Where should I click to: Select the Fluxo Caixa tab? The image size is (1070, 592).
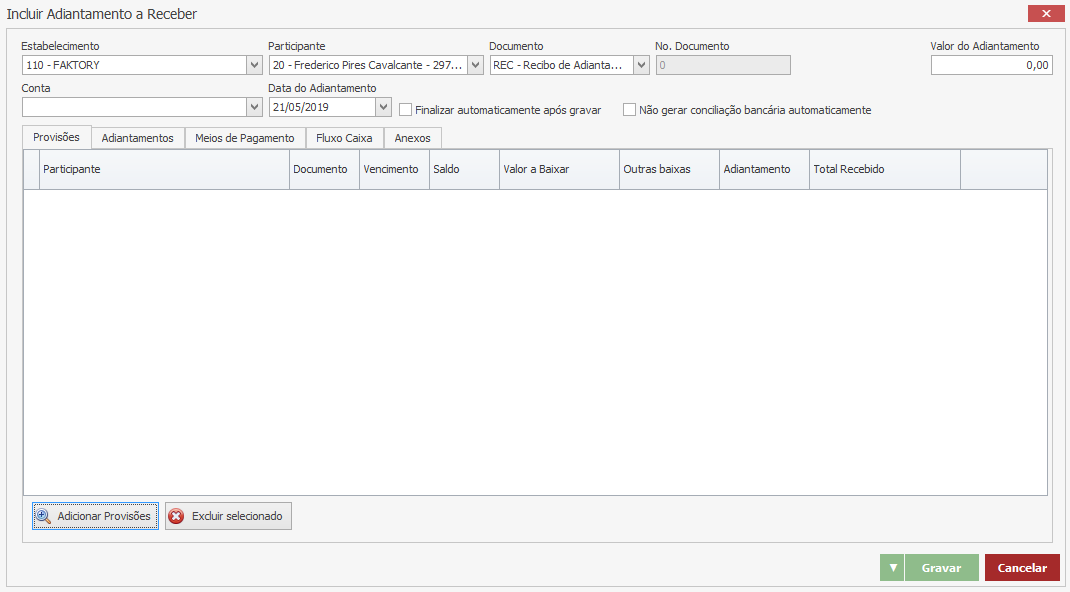pos(344,138)
